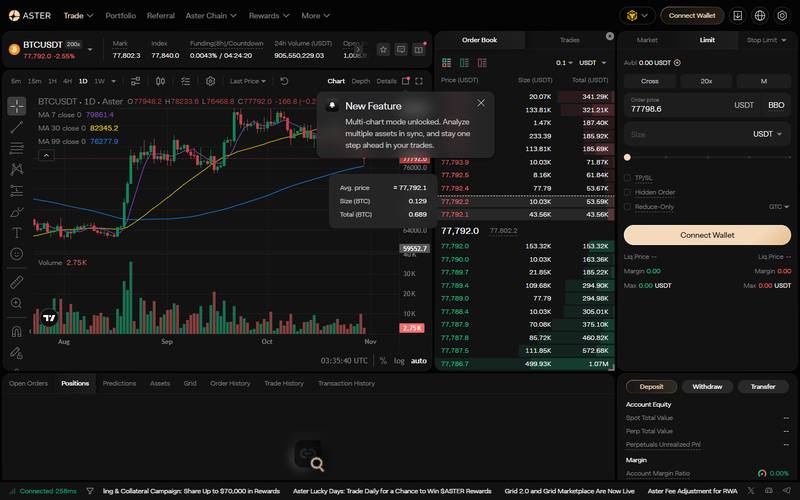This screenshot has width=800, height=500.
Task: Enable the Reduce-Only checkbox
Action: point(628,207)
